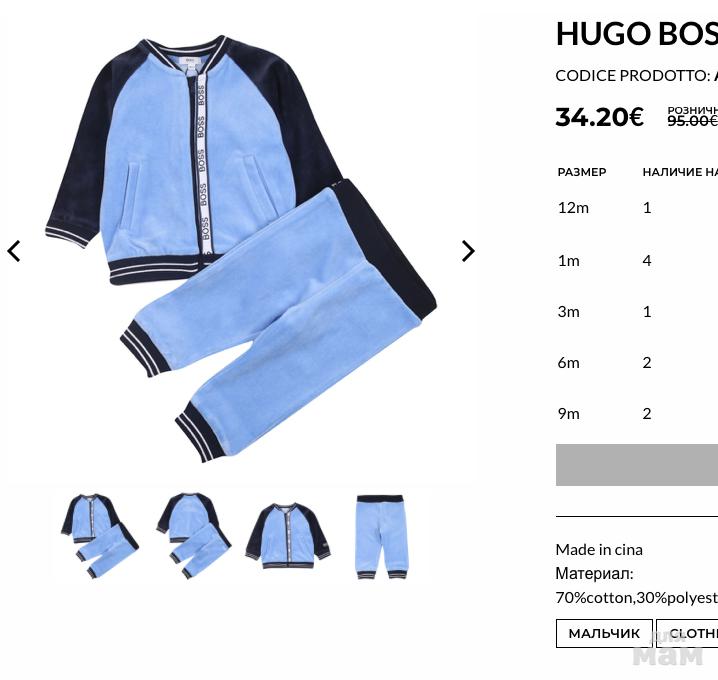Select size 1m row

637,261
